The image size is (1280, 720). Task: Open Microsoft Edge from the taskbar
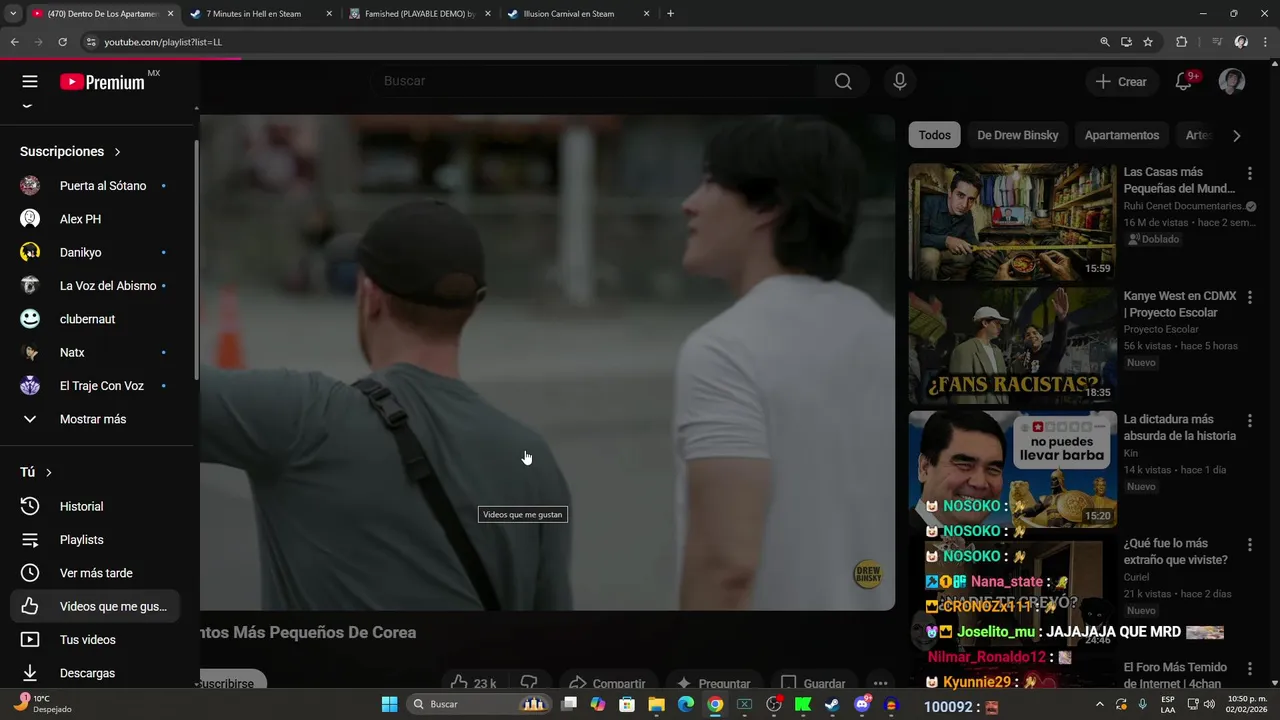(x=685, y=705)
